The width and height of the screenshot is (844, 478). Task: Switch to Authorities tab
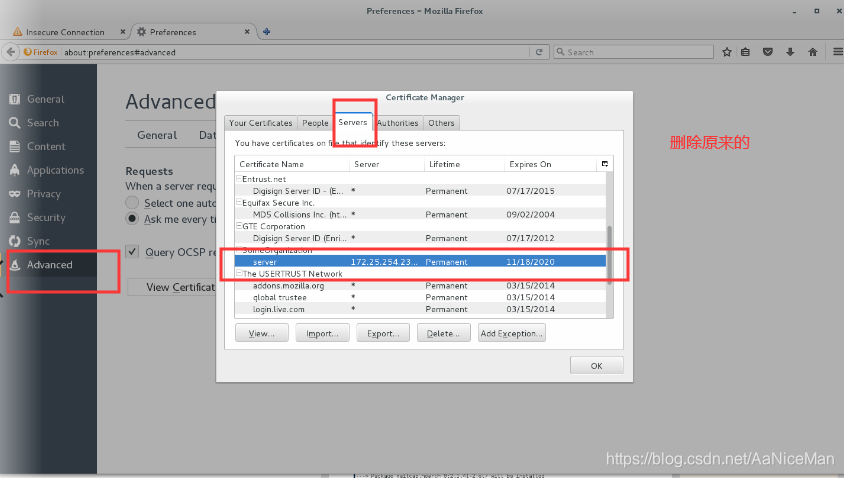[x=397, y=123]
